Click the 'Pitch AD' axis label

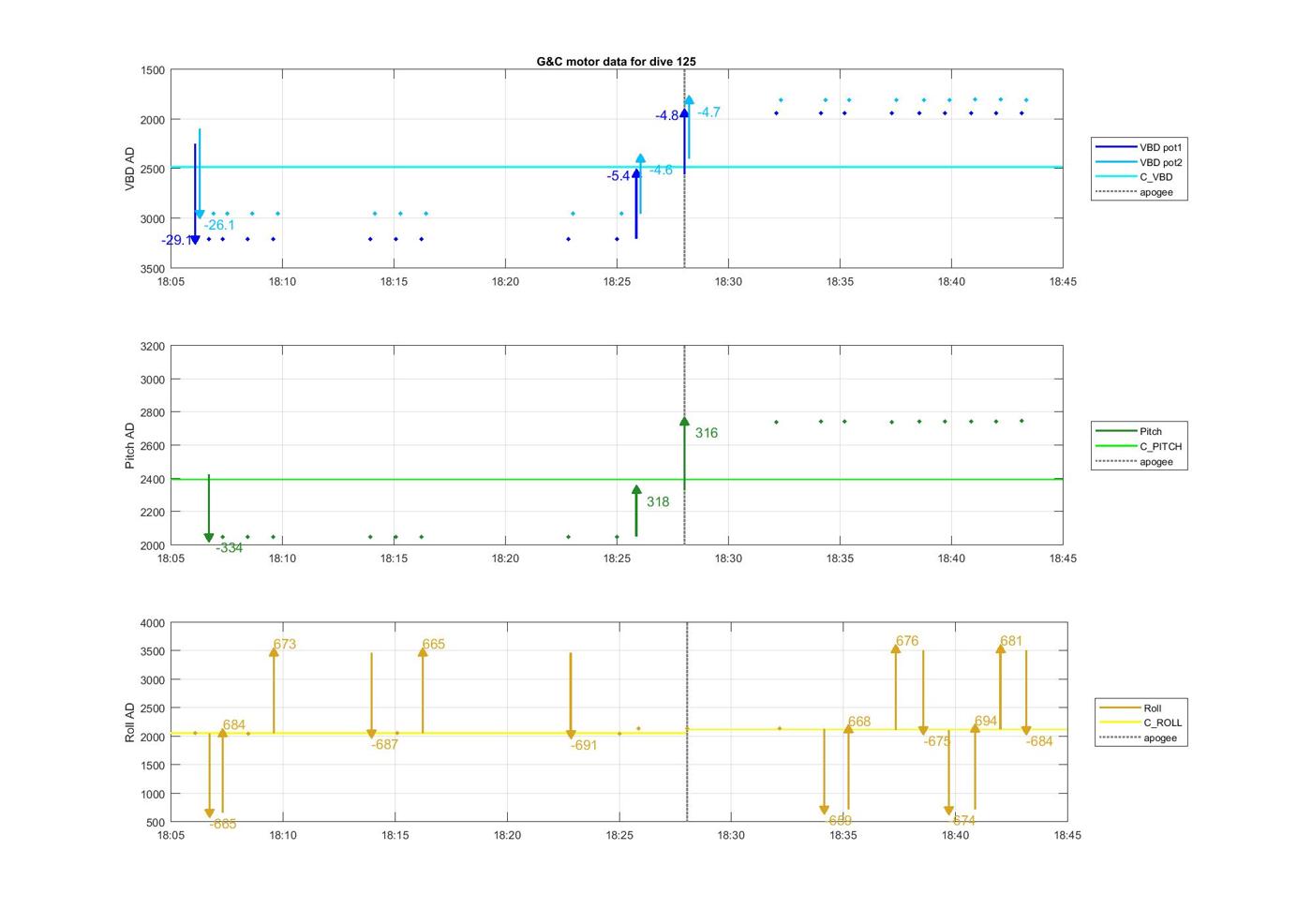[x=130, y=445]
